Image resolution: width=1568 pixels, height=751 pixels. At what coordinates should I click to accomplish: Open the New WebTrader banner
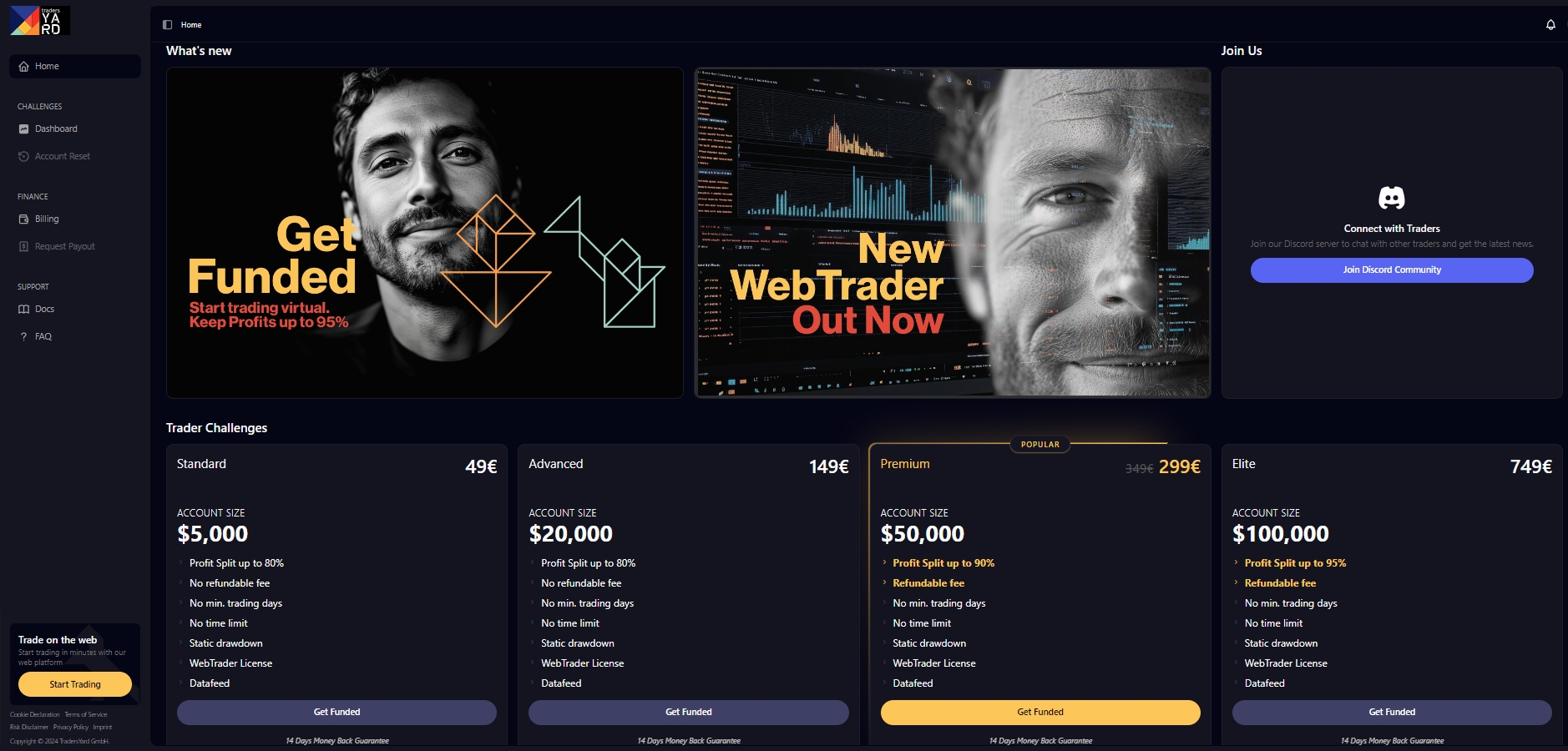tap(953, 233)
